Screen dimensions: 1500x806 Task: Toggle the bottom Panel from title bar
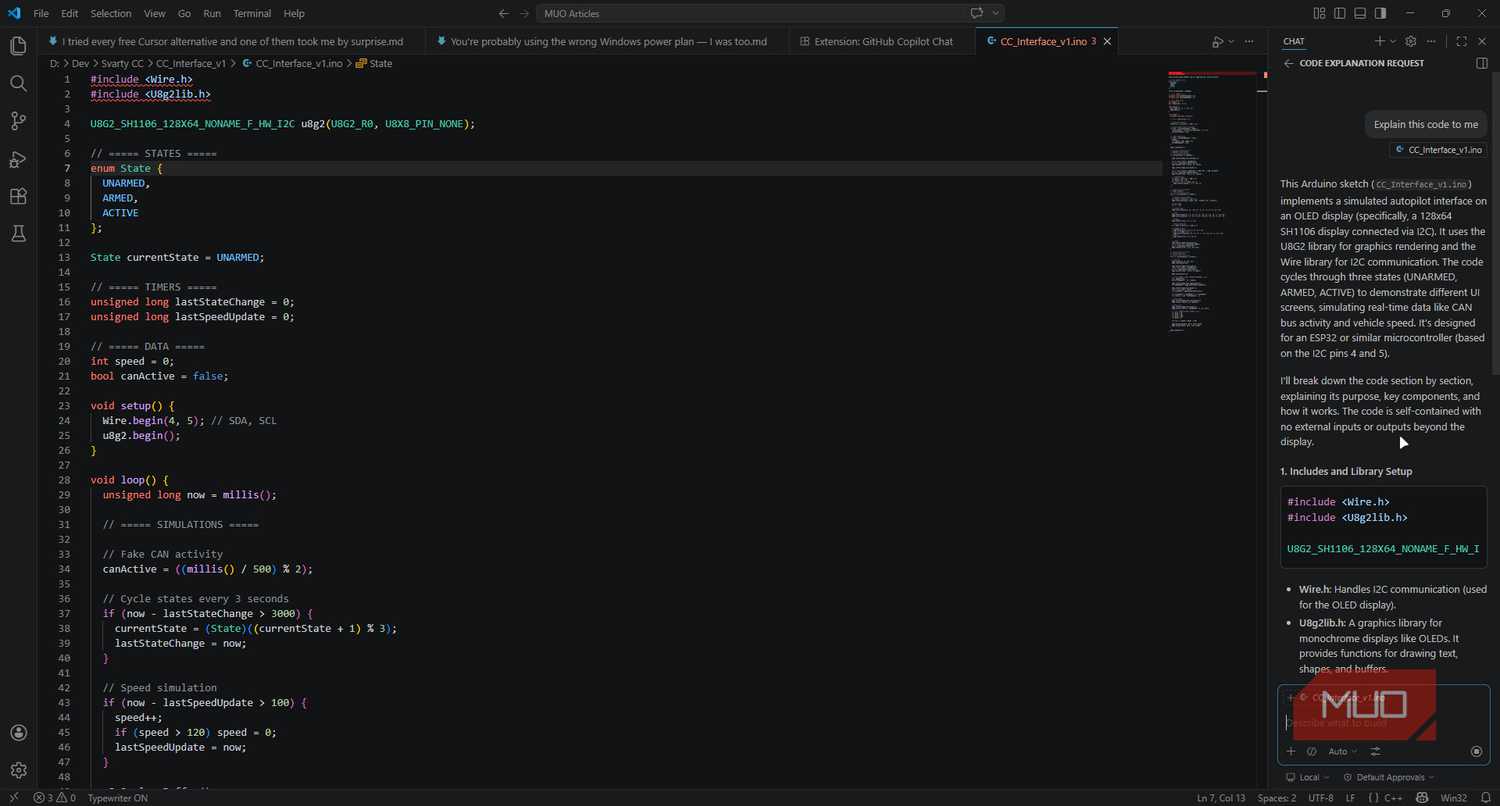click(1360, 13)
